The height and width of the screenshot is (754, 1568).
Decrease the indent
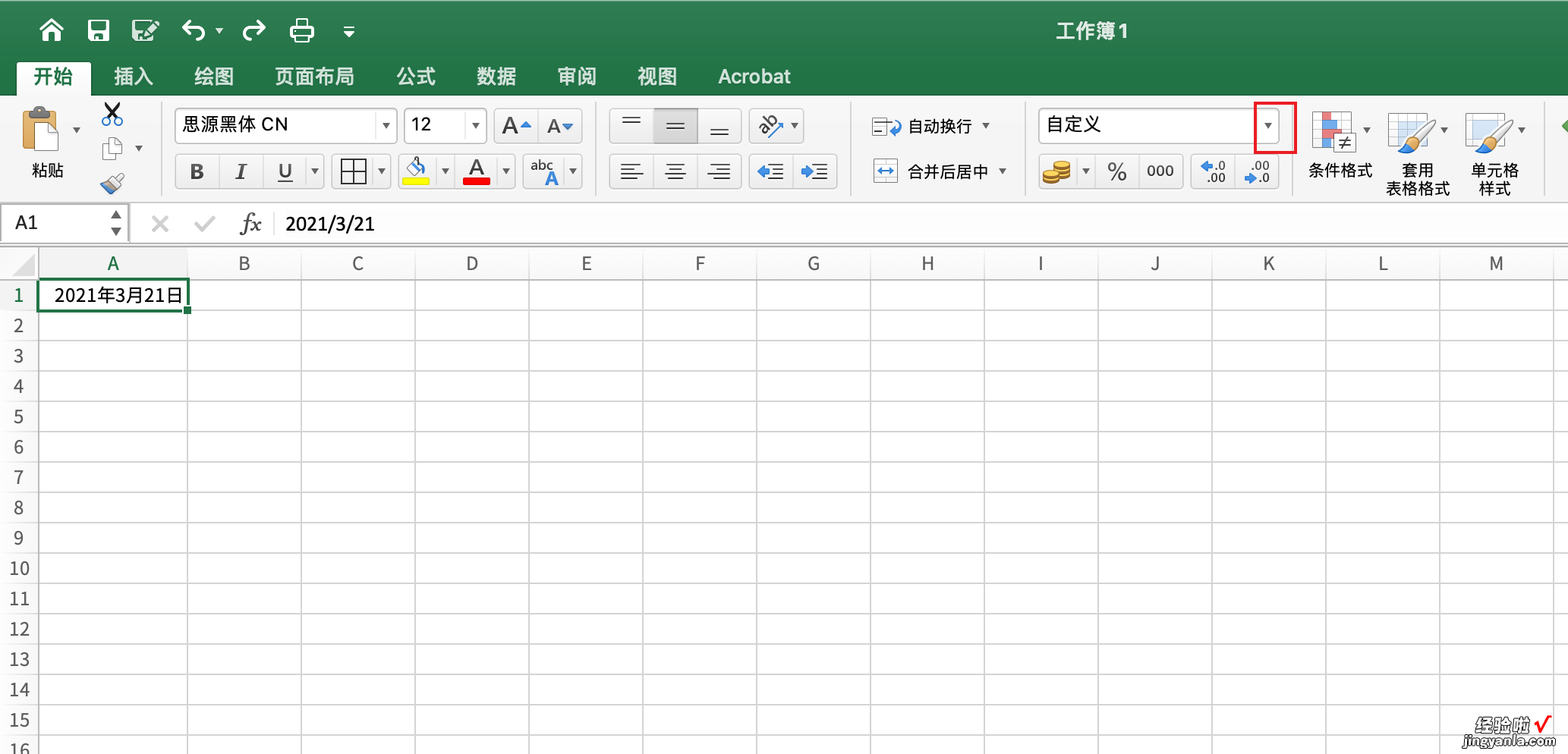point(771,171)
